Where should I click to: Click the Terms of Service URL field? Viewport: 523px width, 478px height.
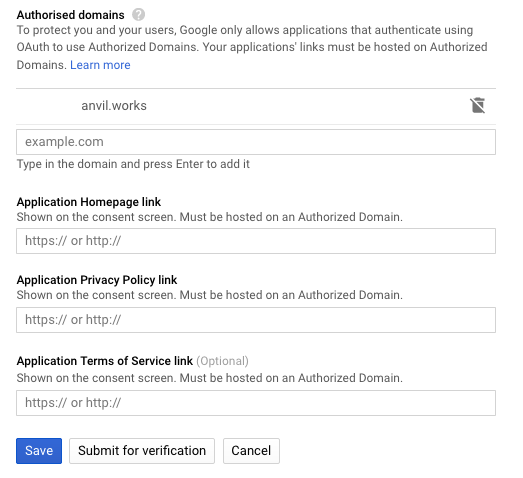256,403
